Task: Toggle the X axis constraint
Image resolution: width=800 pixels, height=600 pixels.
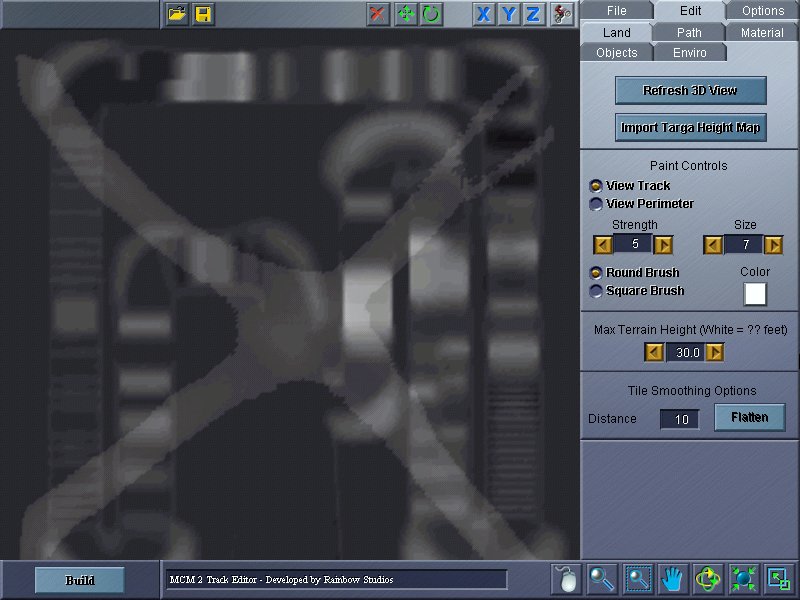Action: pos(483,14)
